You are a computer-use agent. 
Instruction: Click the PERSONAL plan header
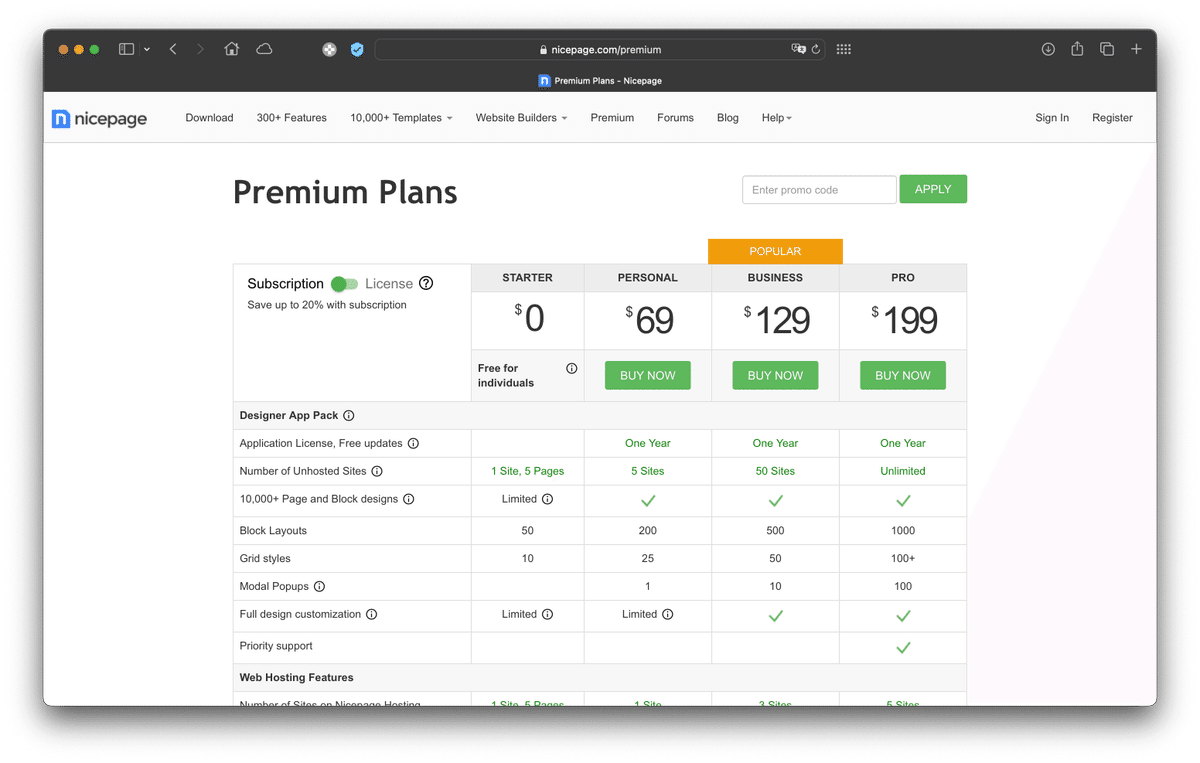coord(648,278)
